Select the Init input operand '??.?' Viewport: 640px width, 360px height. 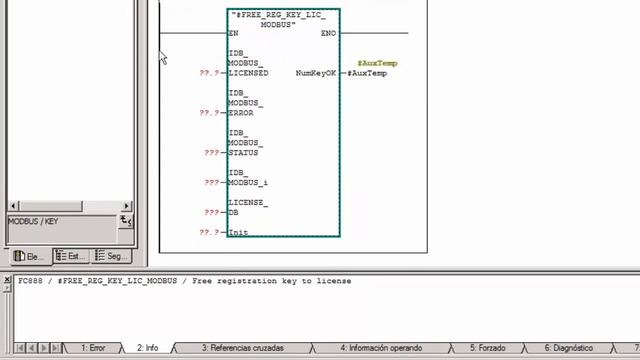209,232
